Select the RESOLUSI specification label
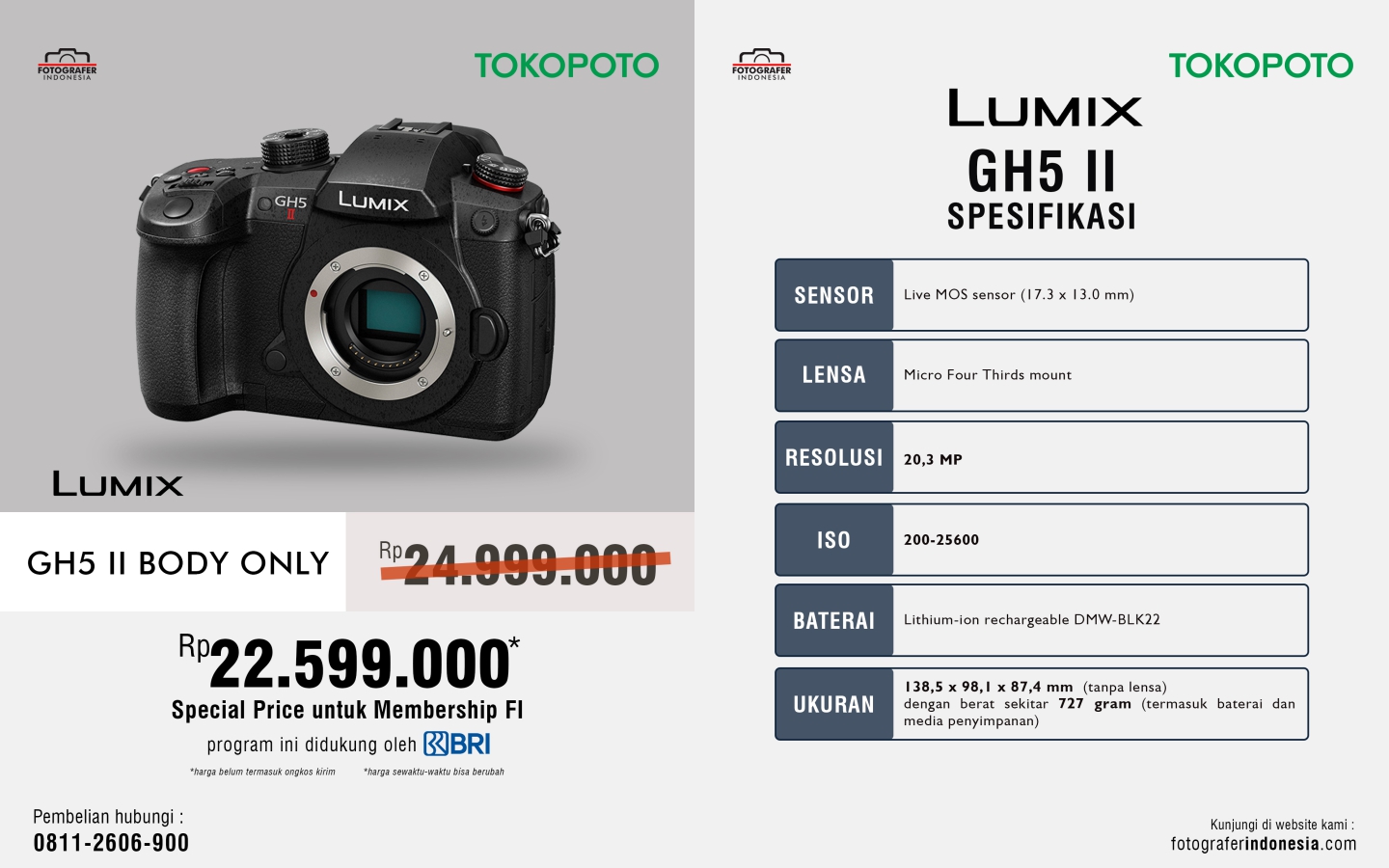Screen dimensions: 1389x868 point(834,457)
